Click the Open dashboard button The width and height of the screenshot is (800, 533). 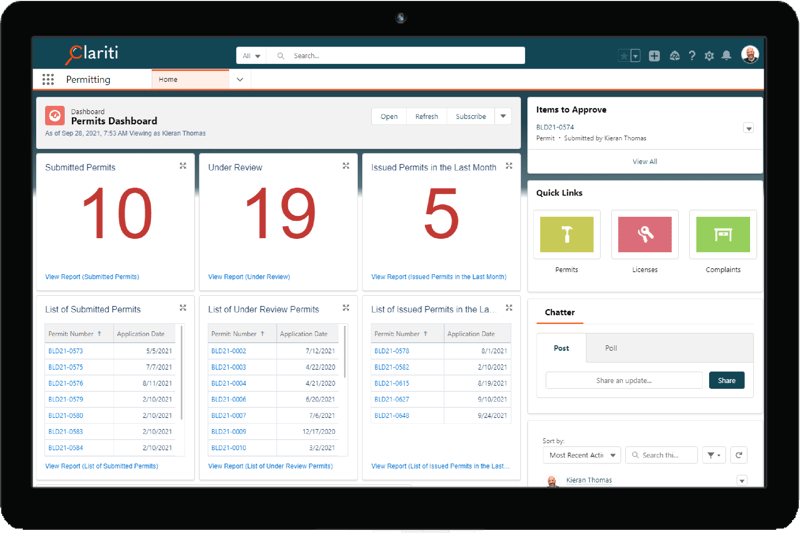pos(389,116)
